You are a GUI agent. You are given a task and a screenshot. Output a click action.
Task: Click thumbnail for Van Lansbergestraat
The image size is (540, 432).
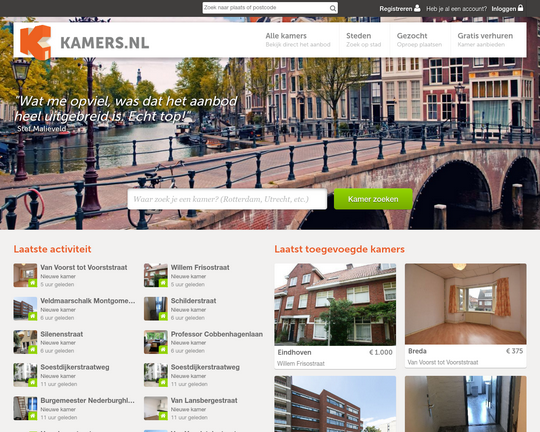[156, 408]
